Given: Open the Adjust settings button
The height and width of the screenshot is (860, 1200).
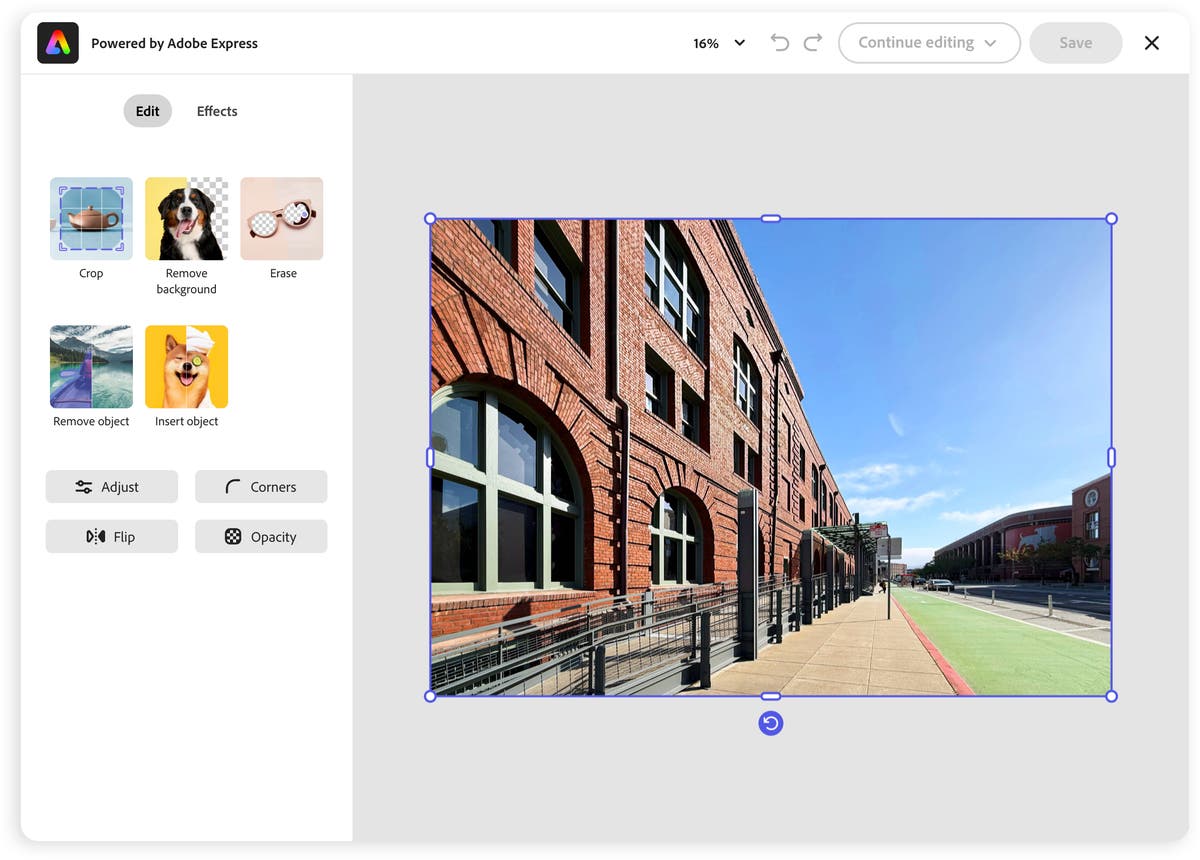Looking at the screenshot, I should tap(111, 487).
